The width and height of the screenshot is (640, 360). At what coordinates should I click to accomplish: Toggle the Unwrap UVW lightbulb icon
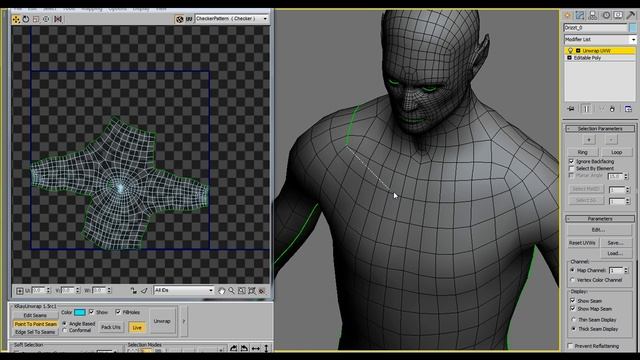(571, 51)
